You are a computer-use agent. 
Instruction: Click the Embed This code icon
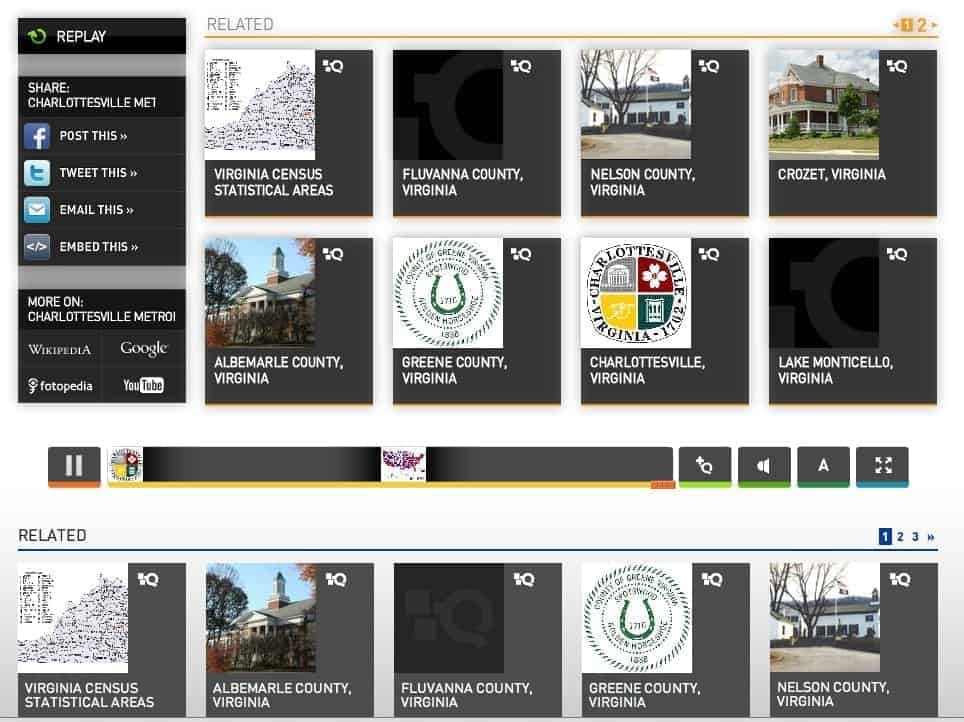(37, 247)
